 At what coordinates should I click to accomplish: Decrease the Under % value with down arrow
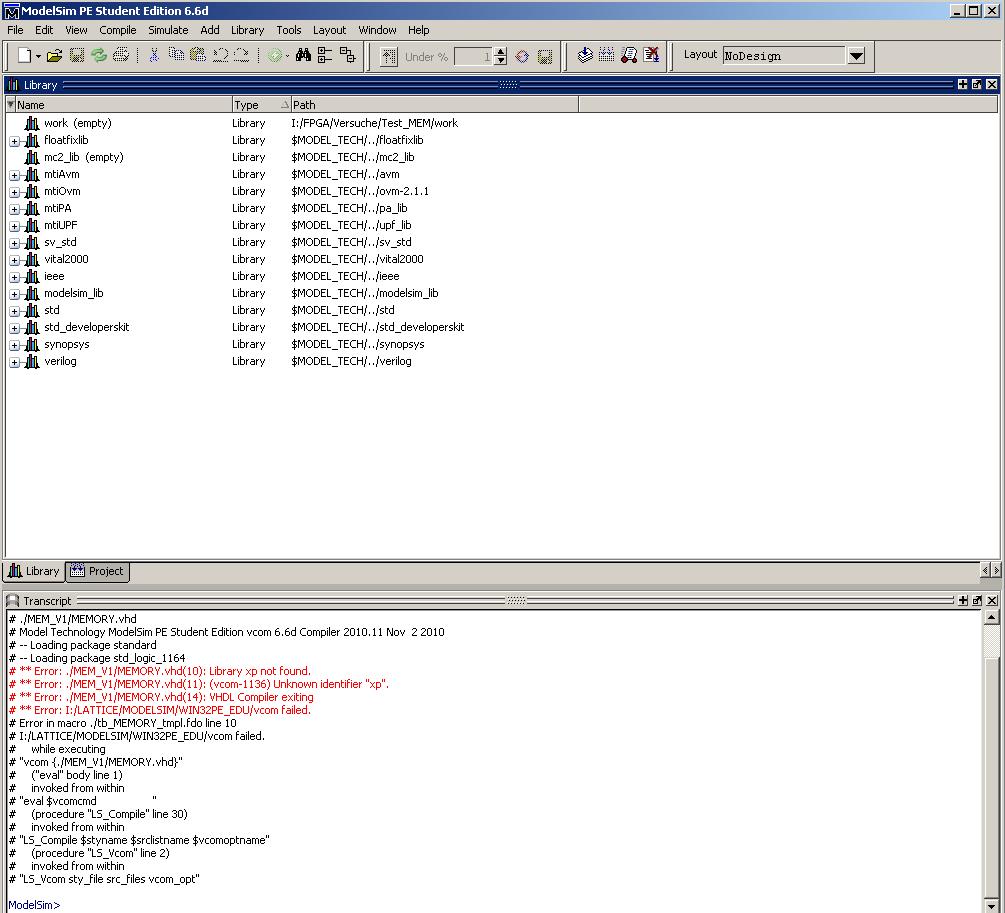[501, 61]
